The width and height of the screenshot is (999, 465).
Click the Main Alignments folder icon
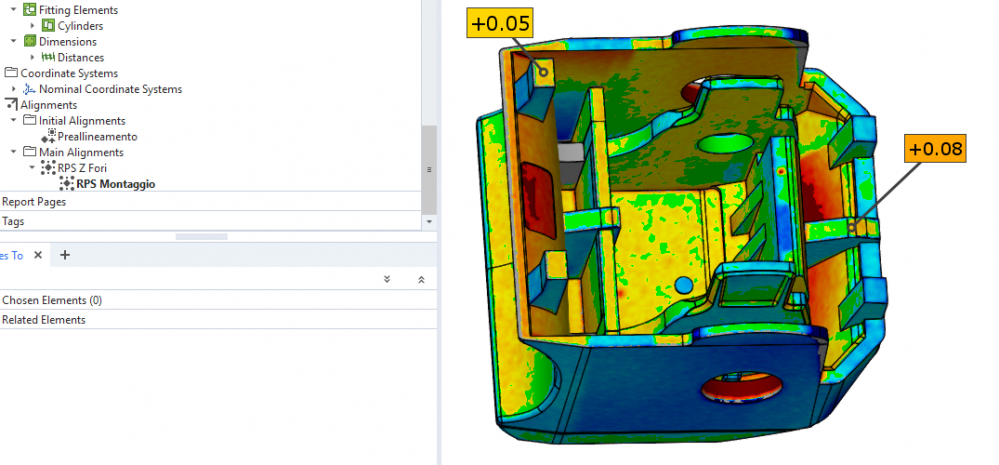29,152
